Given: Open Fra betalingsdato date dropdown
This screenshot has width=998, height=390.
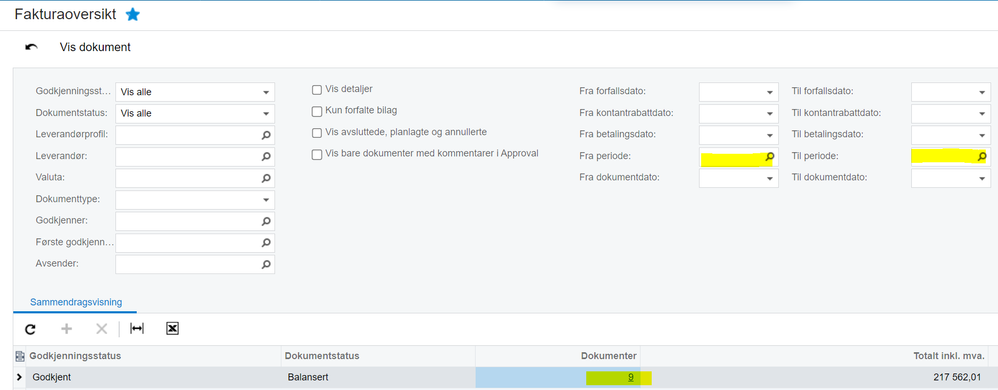Looking at the screenshot, I should coord(770,136).
